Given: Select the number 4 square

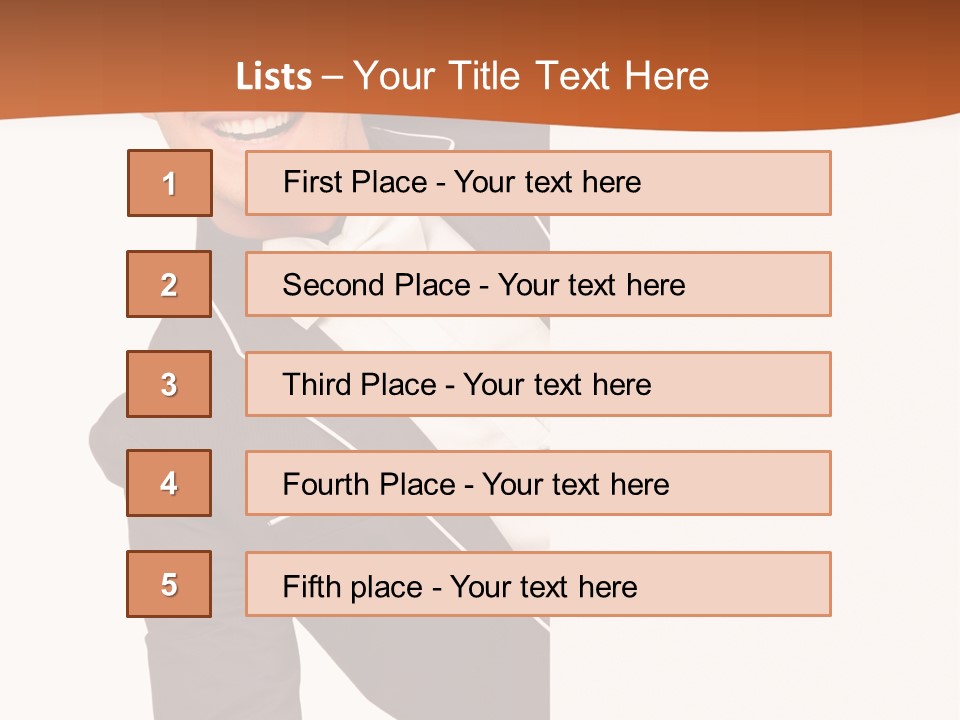Looking at the screenshot, I should point(169,483).
